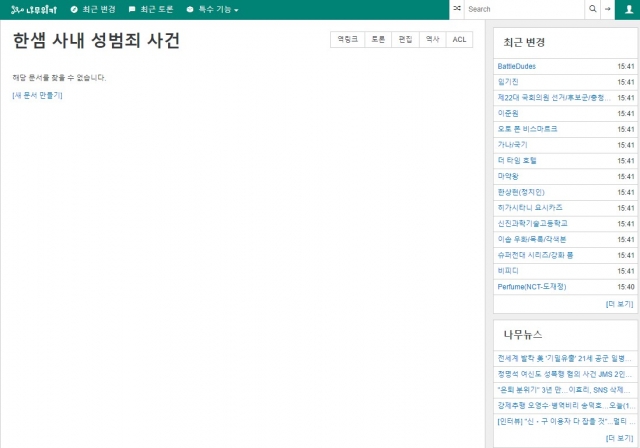Focus the Search input field

(524, 9)
